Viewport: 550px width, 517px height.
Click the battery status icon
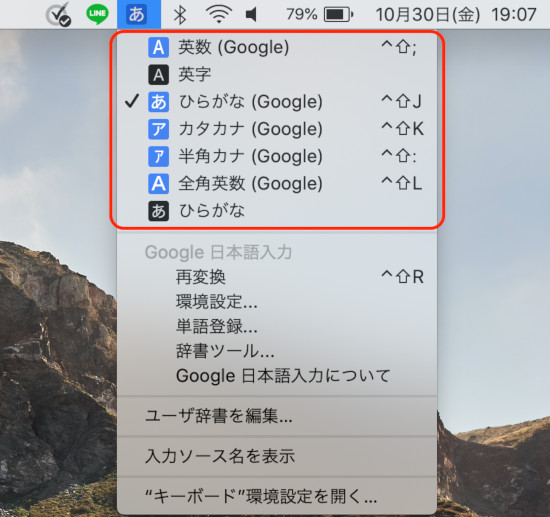[x=338, y=15]
